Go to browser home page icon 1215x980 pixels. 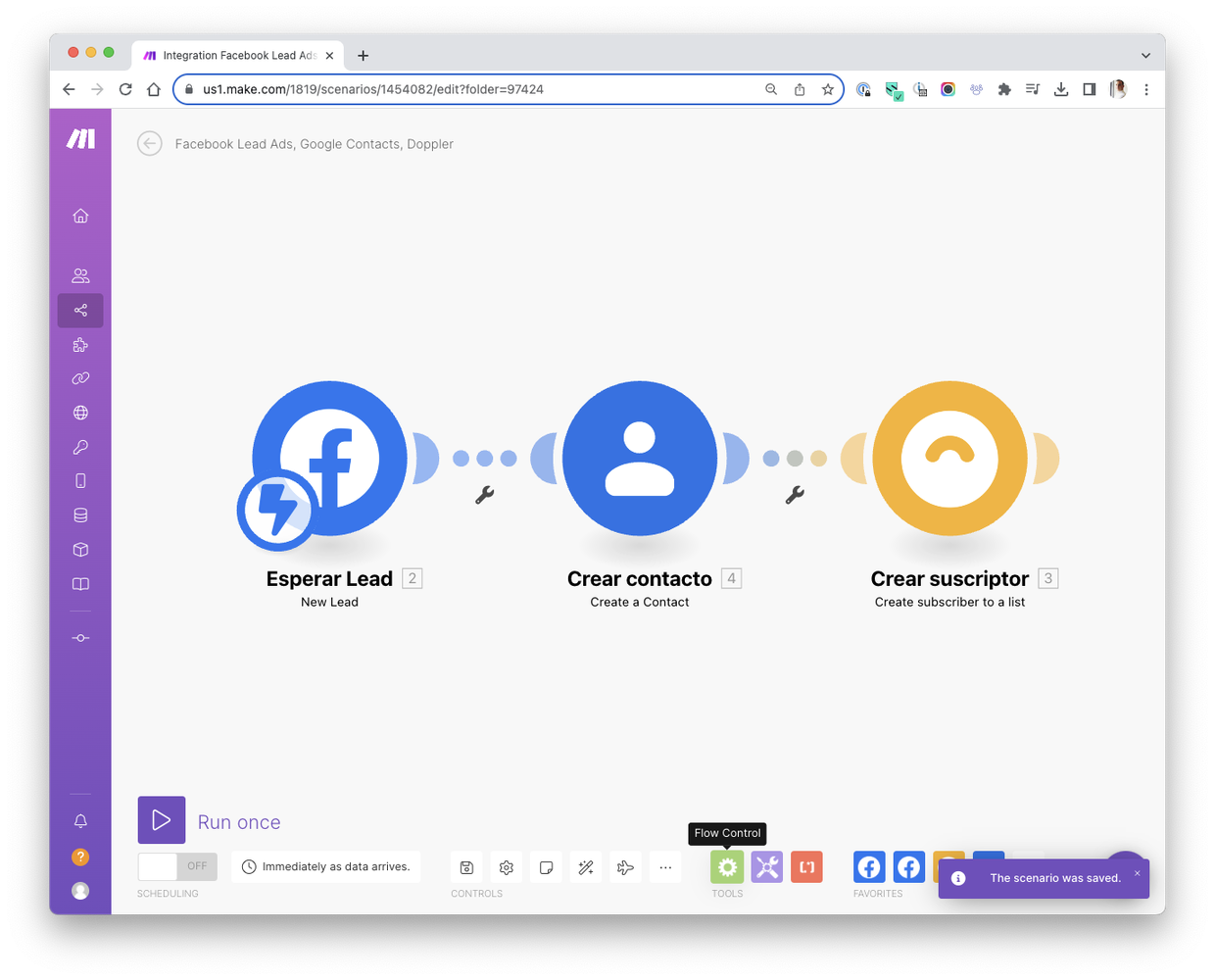[x=154, y=89]
